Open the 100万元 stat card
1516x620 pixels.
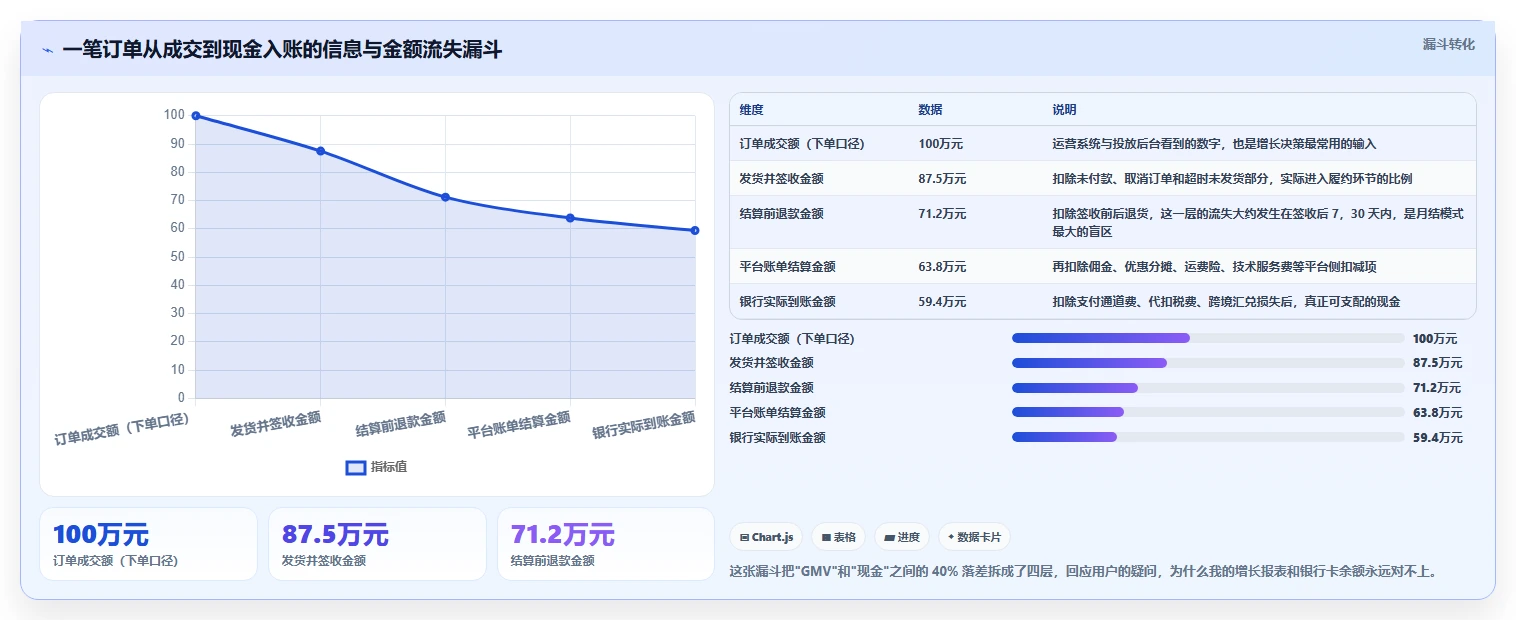pos(148,544)
